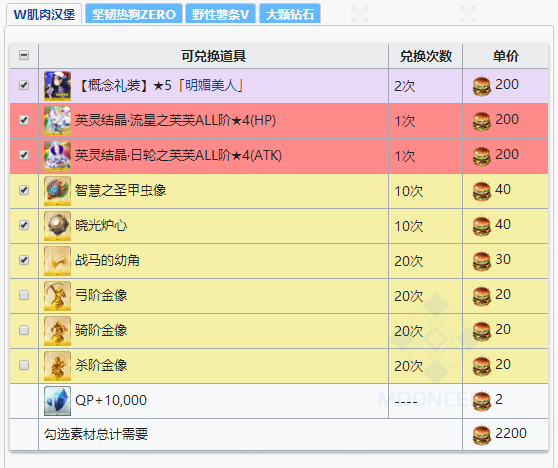Click the 勾选素材总计需要 label
This screenshot has width=558, height=468.
[96, 434]
